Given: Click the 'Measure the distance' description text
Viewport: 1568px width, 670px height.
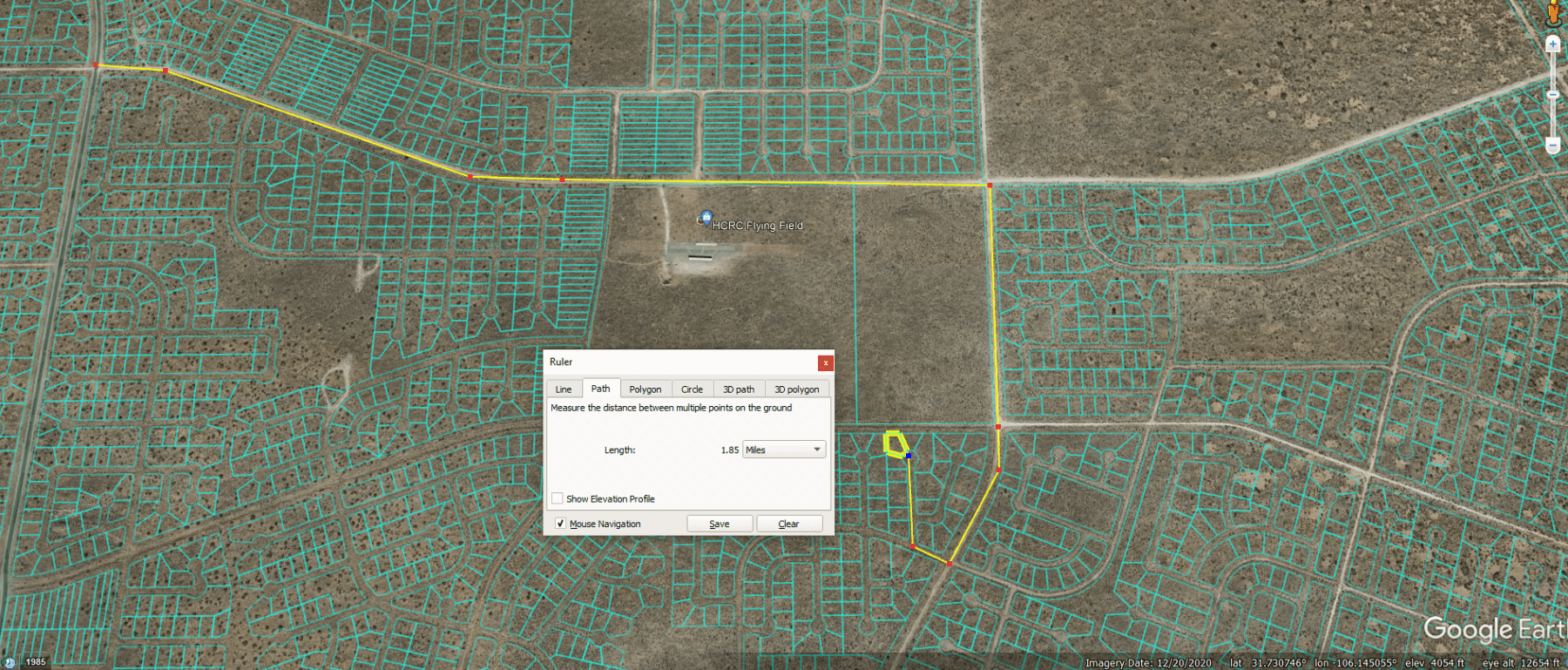Looking at the screenshot, I should pos(671,408).
